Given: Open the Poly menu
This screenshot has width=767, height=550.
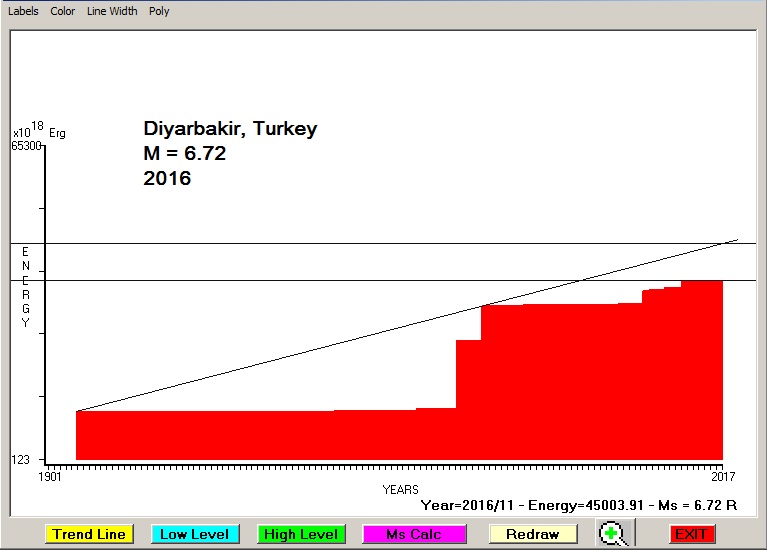Looking at the screenshot, I should pyautogui.click(x=159, y=11).
